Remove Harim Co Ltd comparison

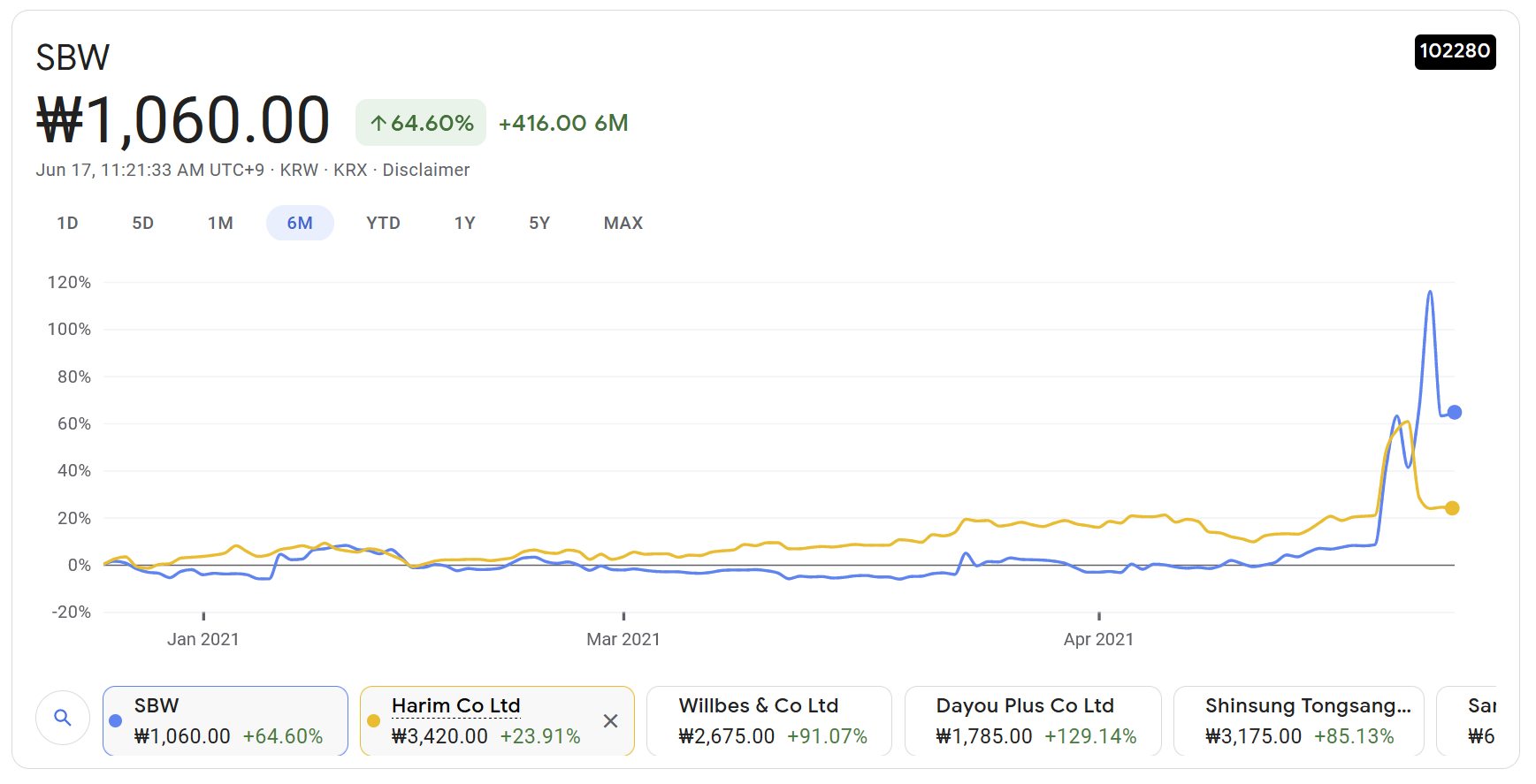[610, 721]
